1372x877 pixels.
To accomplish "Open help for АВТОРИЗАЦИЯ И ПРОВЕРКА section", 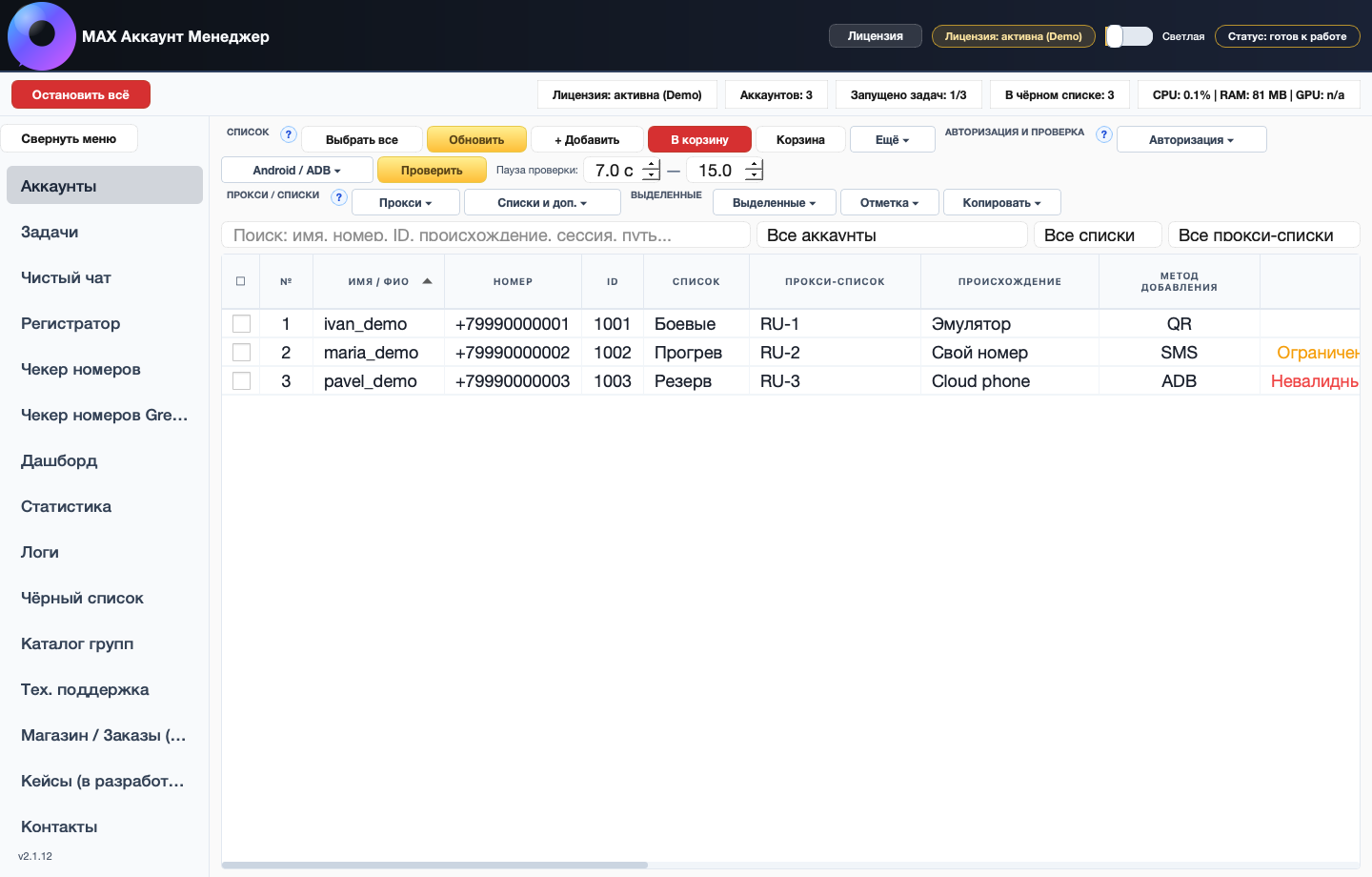I will point(1103,134).
